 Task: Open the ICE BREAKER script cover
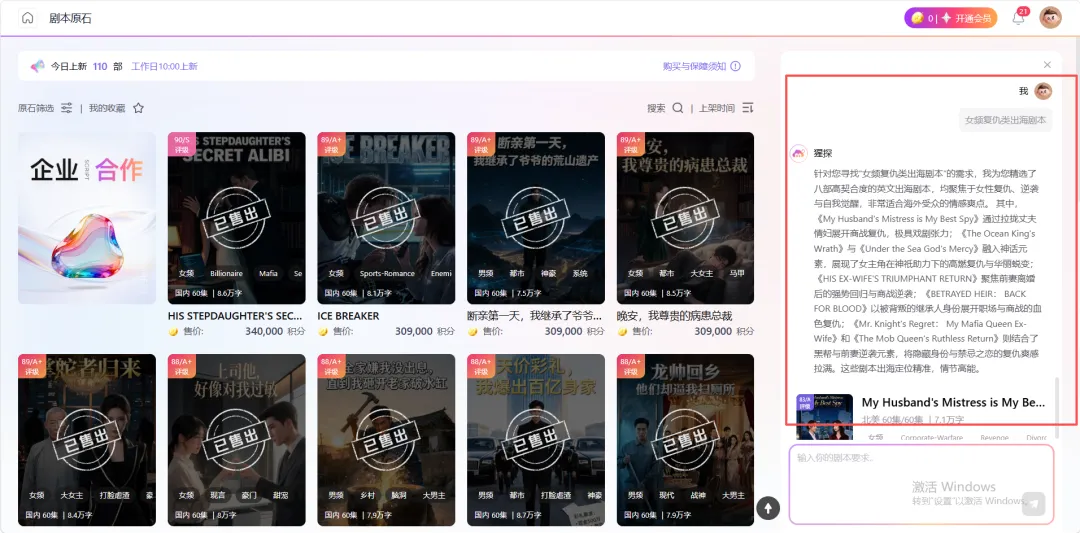coord(386,218)
